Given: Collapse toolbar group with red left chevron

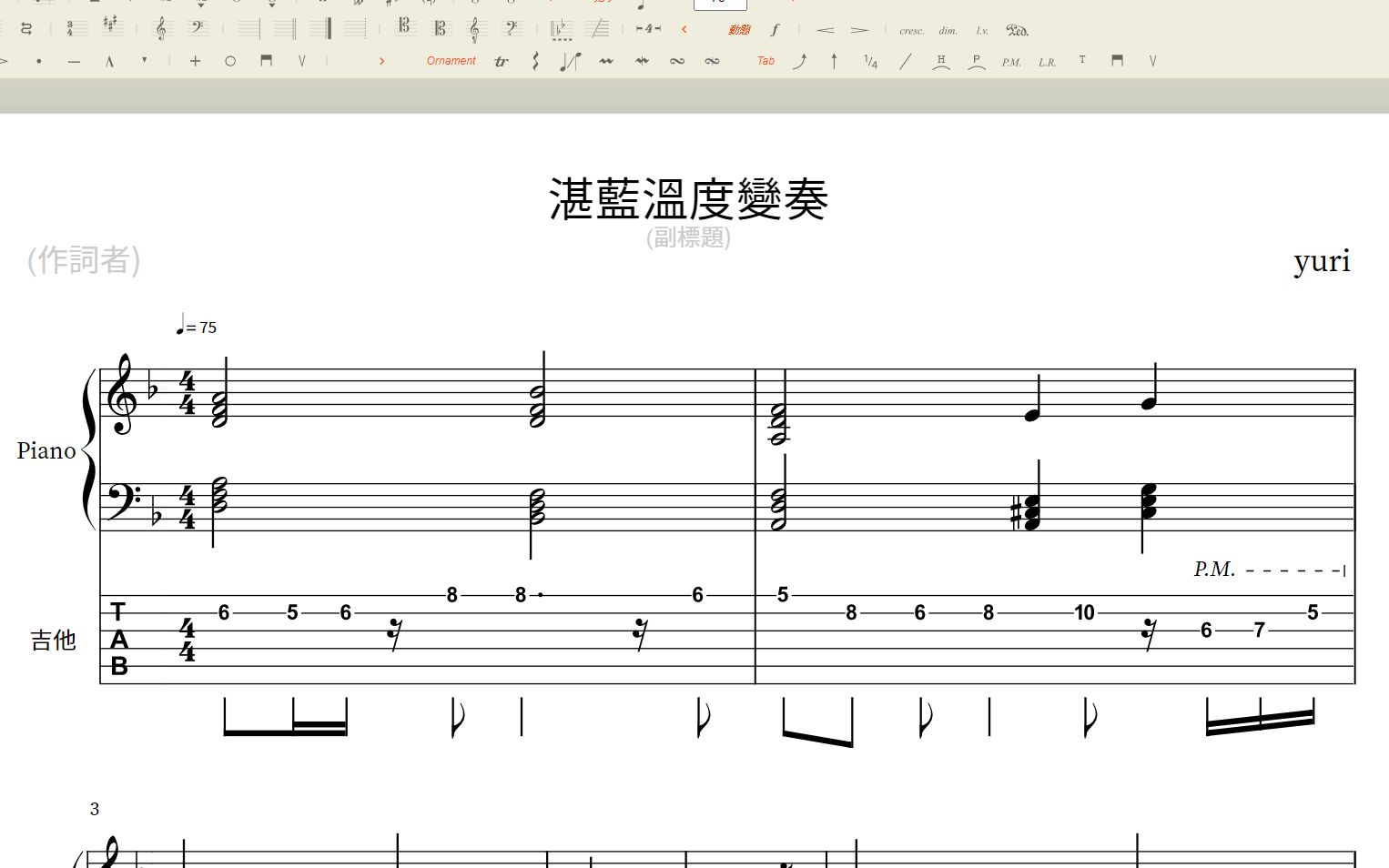Looking at the screenshot, I should point(684,29).
